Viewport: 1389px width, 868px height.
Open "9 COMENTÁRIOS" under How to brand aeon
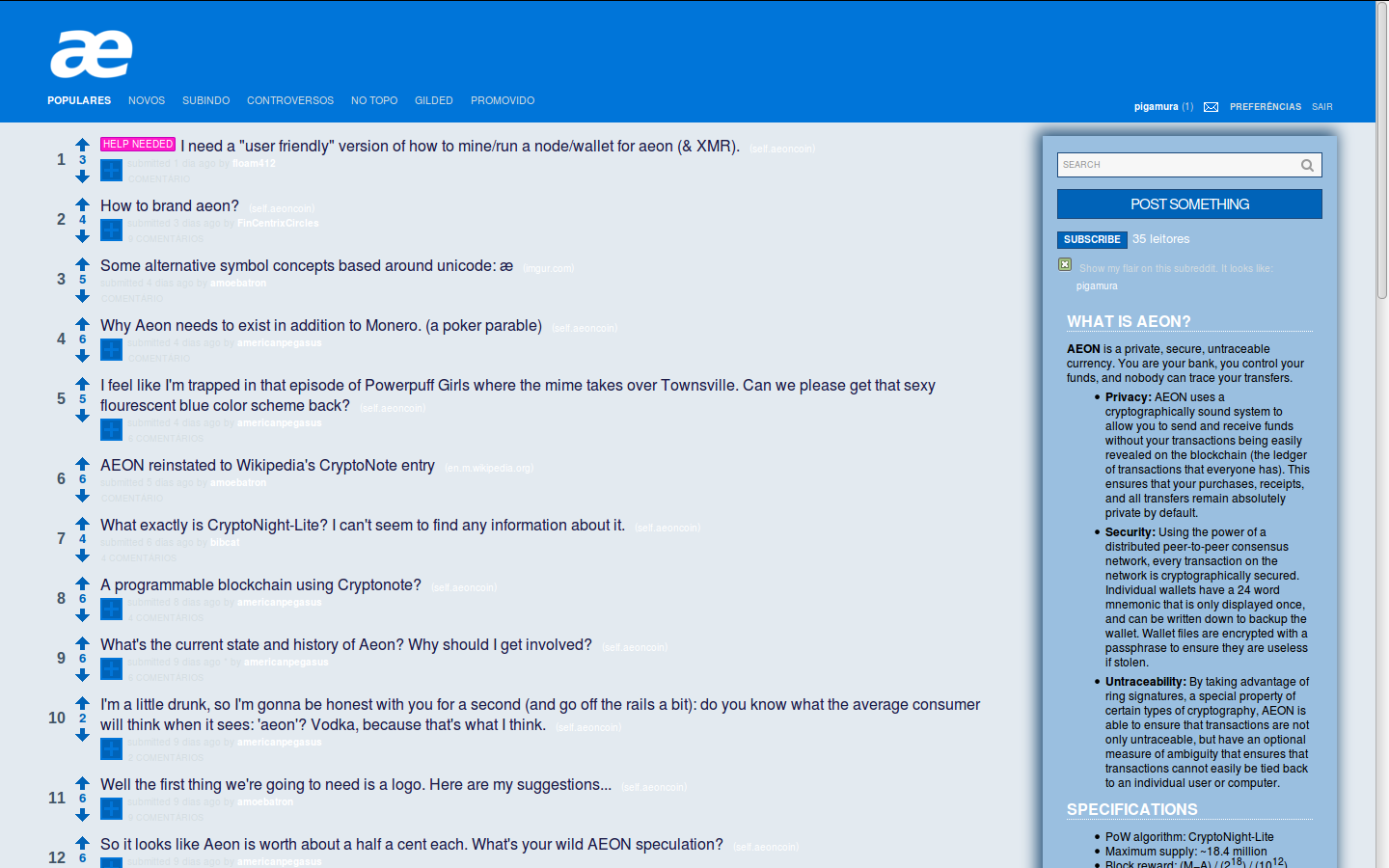(x=166, y=238)
